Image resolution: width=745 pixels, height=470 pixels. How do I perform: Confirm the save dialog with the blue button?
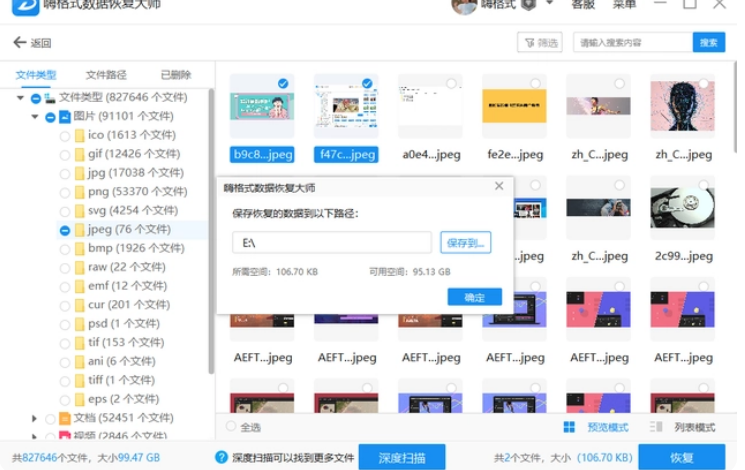click(474, 297)
